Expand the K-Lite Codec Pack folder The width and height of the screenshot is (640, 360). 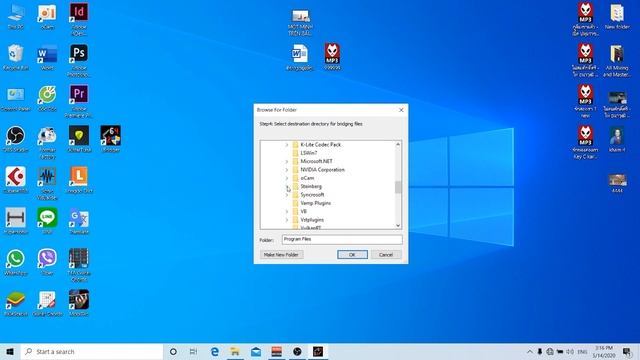tap(287, 145)
